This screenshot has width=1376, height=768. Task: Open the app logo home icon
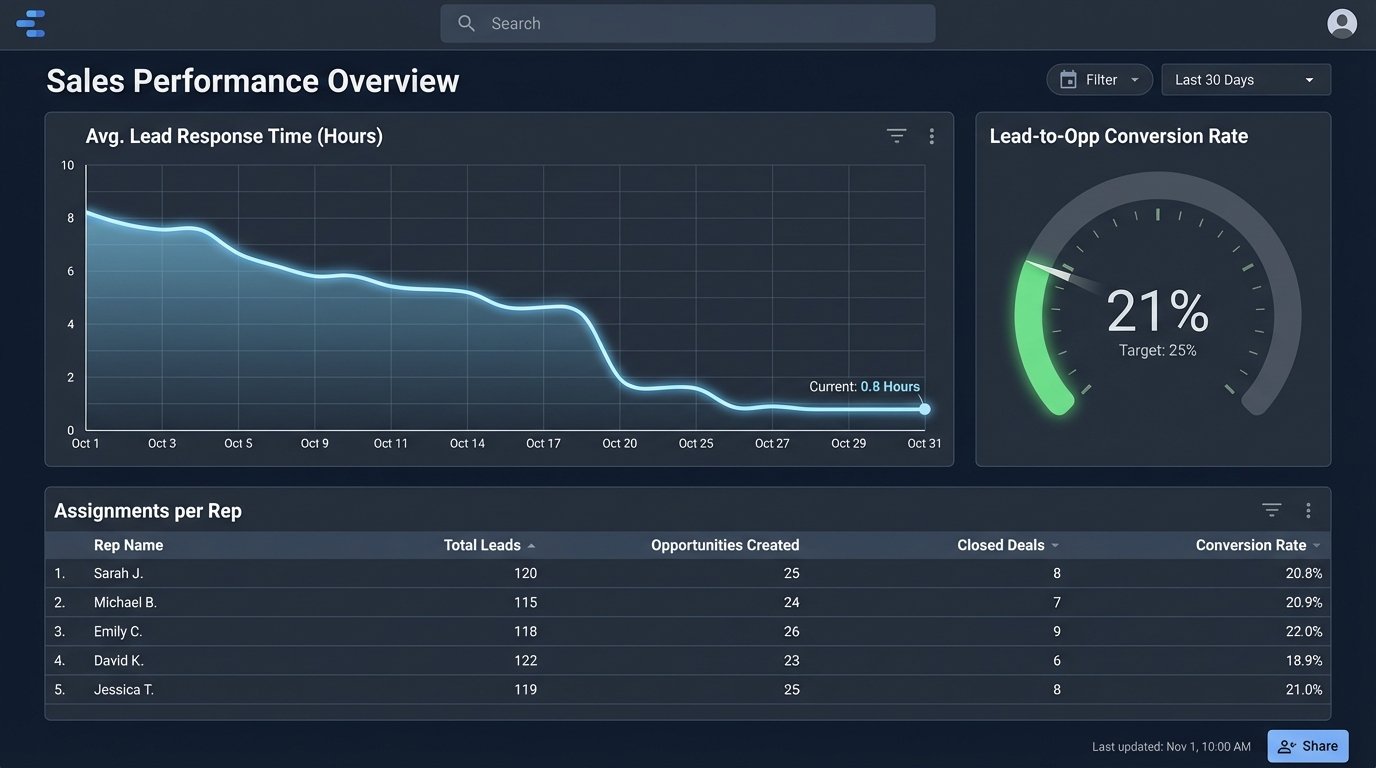(30, 22)
